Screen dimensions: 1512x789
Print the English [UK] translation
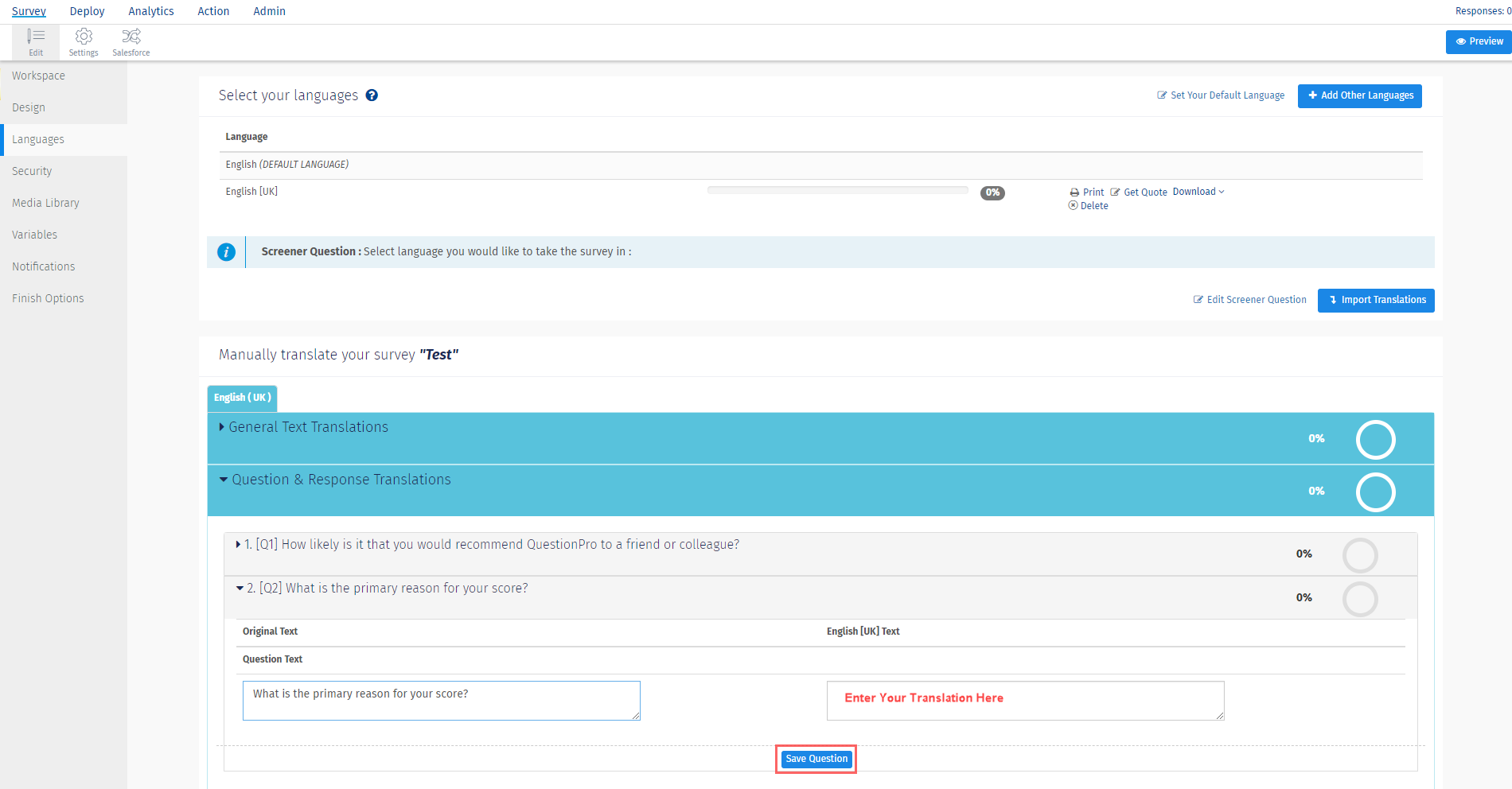pyautogui.click(x=1086, y=192)
